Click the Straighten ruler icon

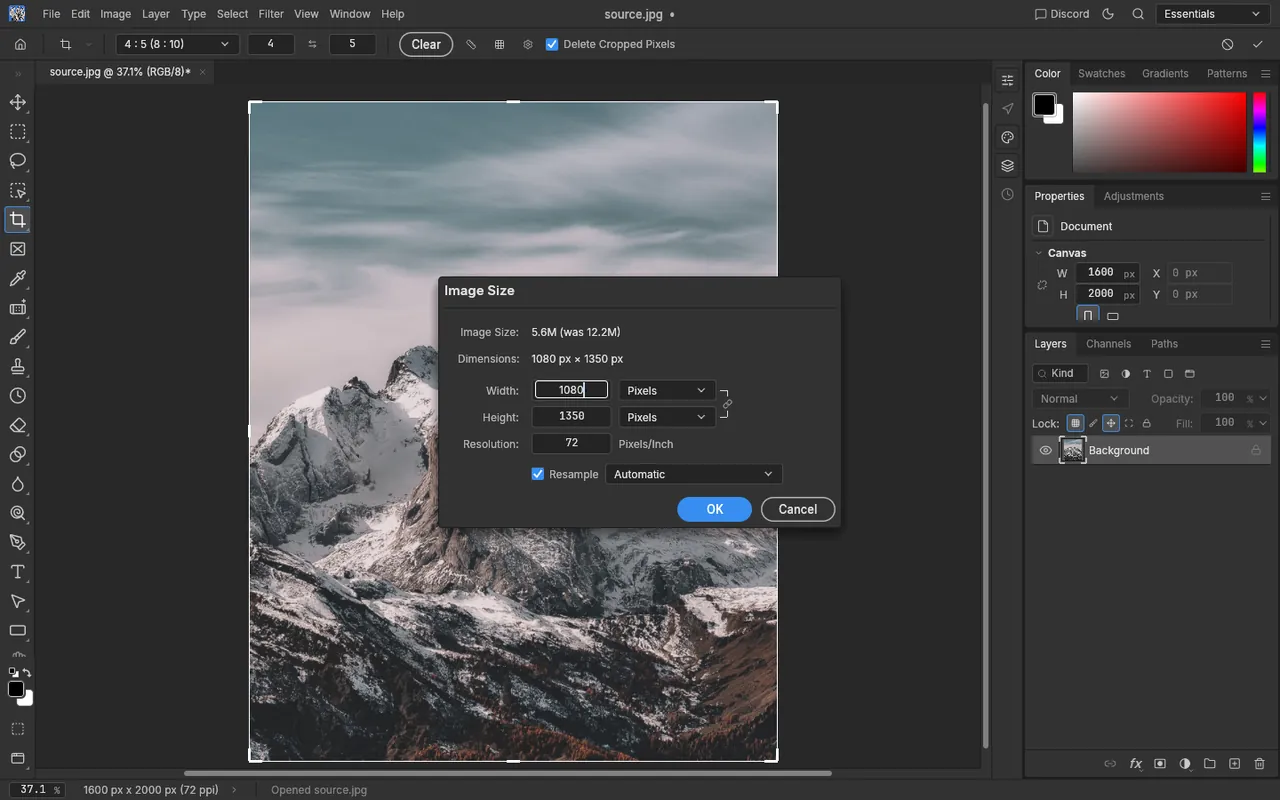pos(471,44)
